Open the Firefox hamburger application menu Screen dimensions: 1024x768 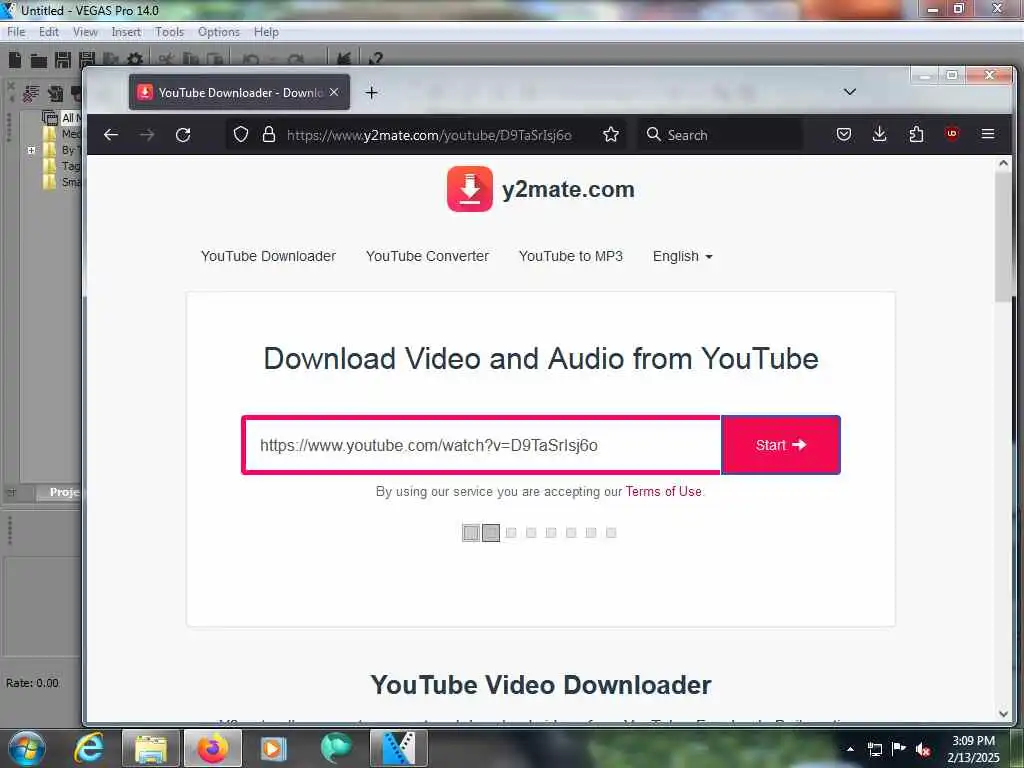pyautogui.click(x=987, y=134)
